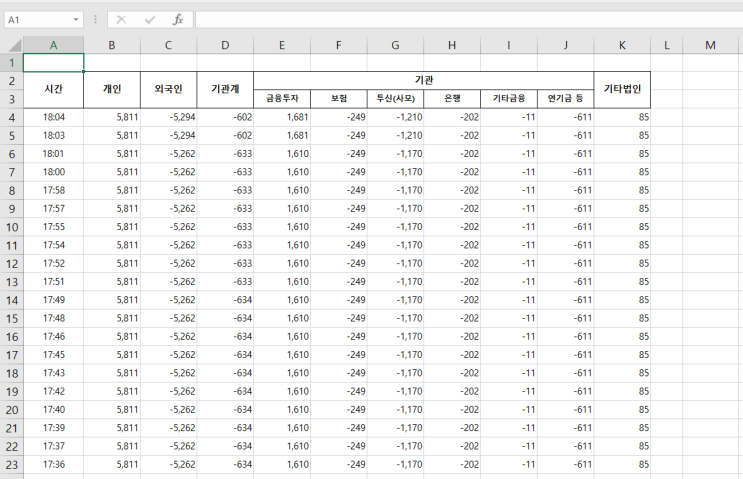Click time cell 18:04
The height and width of the screenshot is (479, 743).
(54, 117)
